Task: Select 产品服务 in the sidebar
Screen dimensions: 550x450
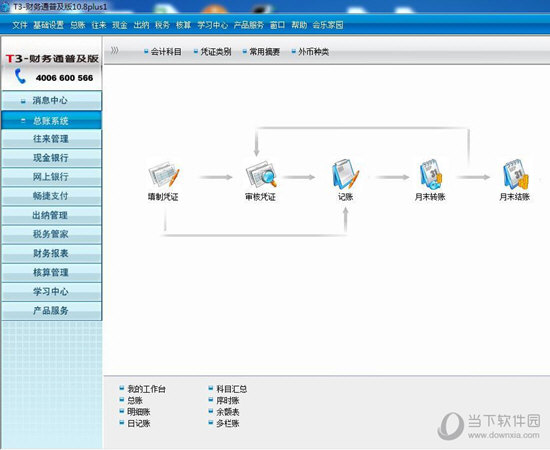Action: pos(52,310)
